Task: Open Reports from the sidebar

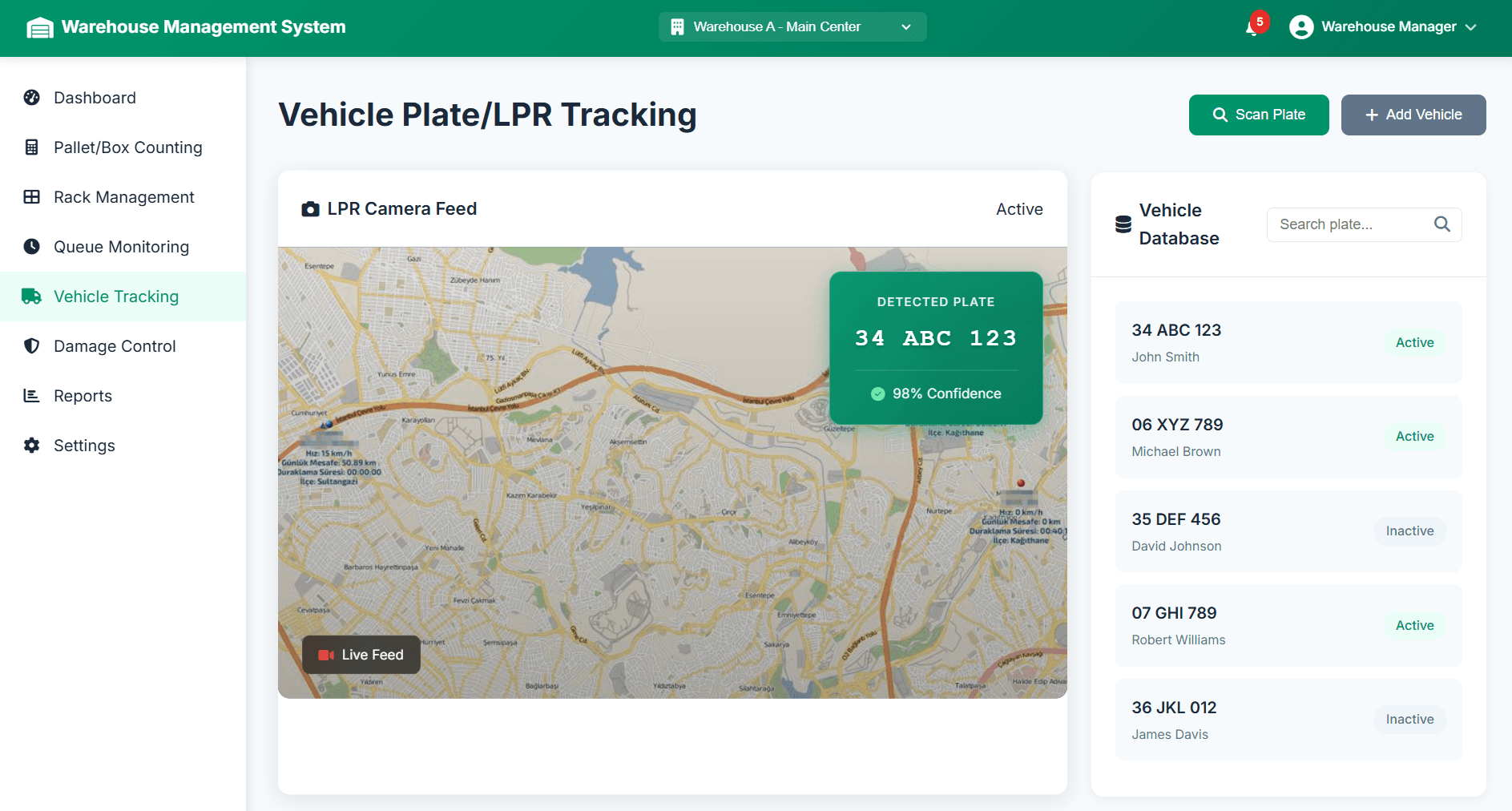Action: pyautogui.click(x=83, y=396)
